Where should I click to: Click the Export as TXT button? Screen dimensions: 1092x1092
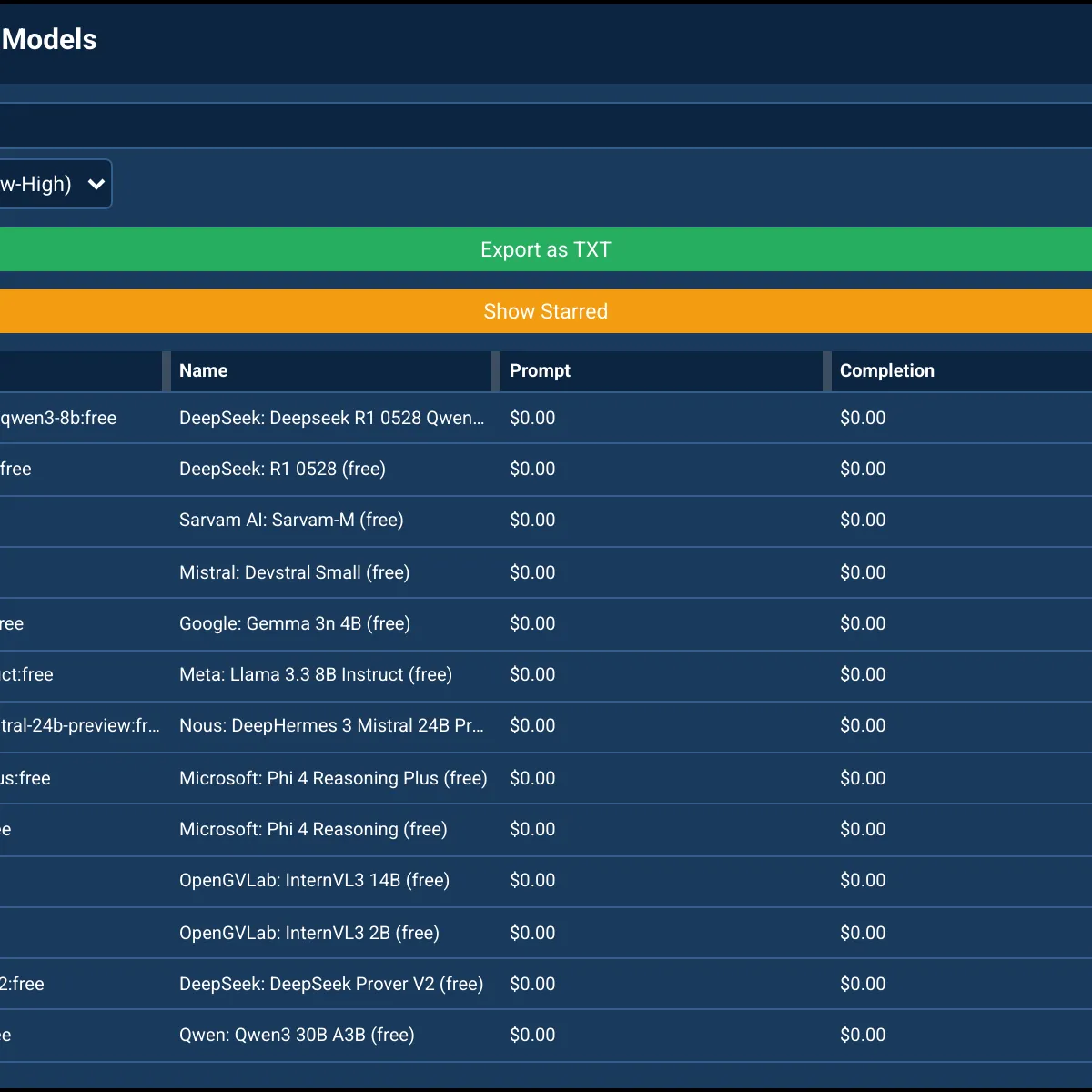(546, 249)
